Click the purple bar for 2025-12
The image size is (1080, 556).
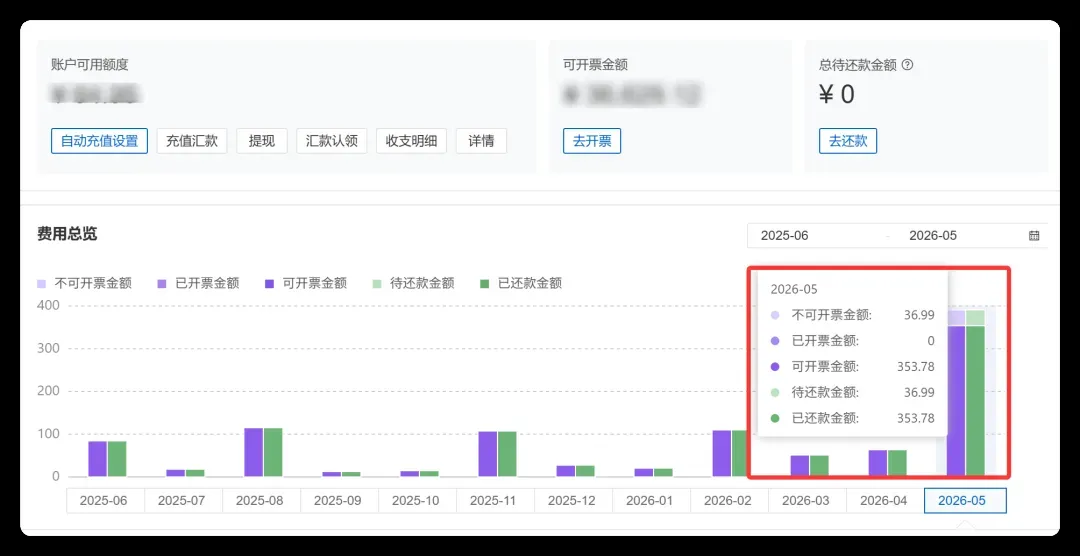565,471
